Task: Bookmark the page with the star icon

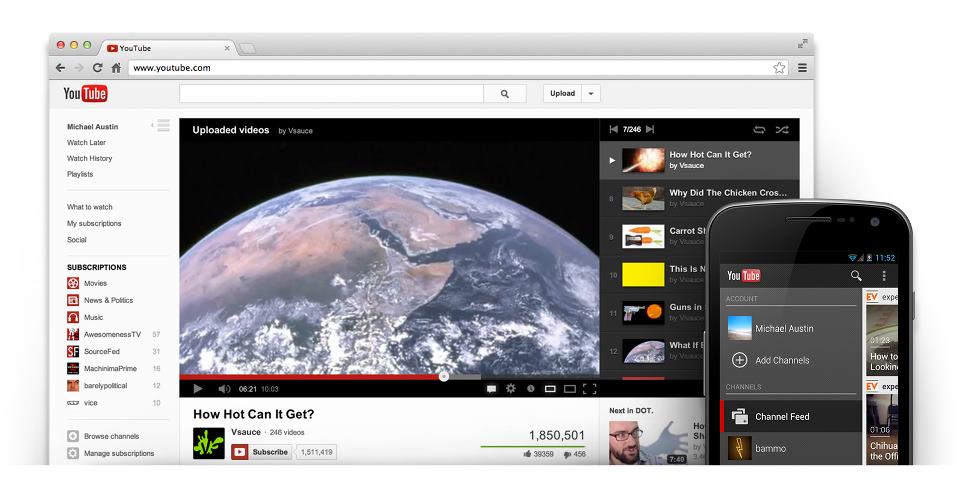Action: click(779, 67)
